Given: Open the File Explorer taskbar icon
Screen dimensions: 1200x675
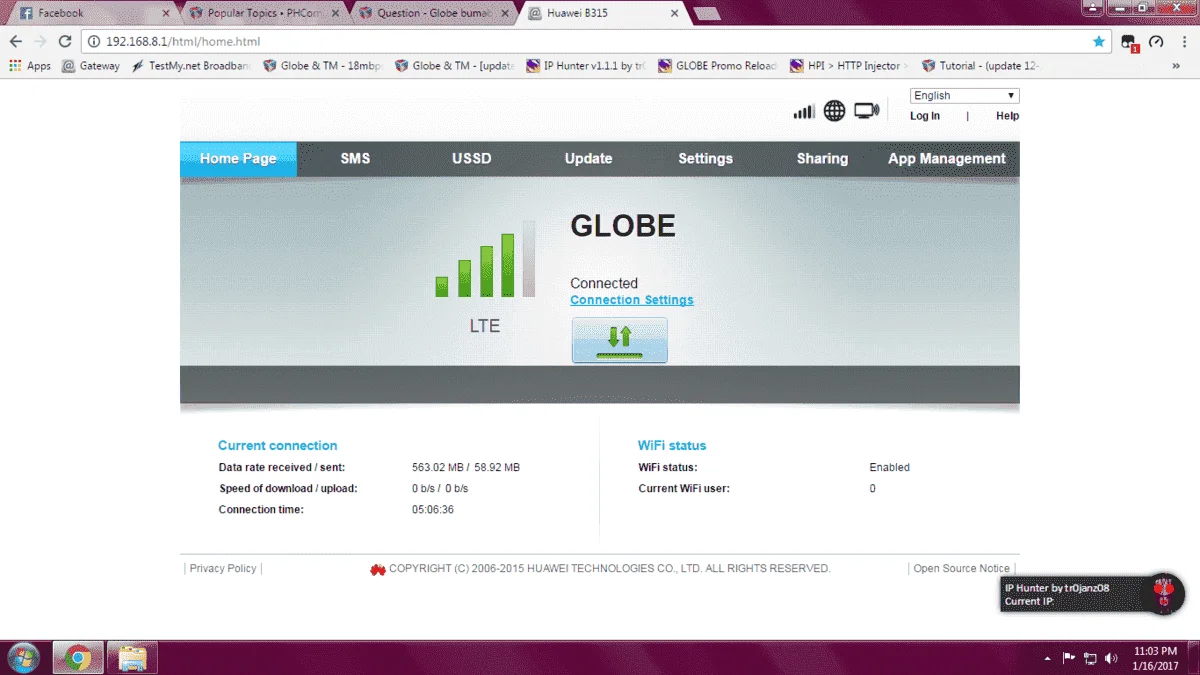Looking at the screenshot, I should click(132, 658).
